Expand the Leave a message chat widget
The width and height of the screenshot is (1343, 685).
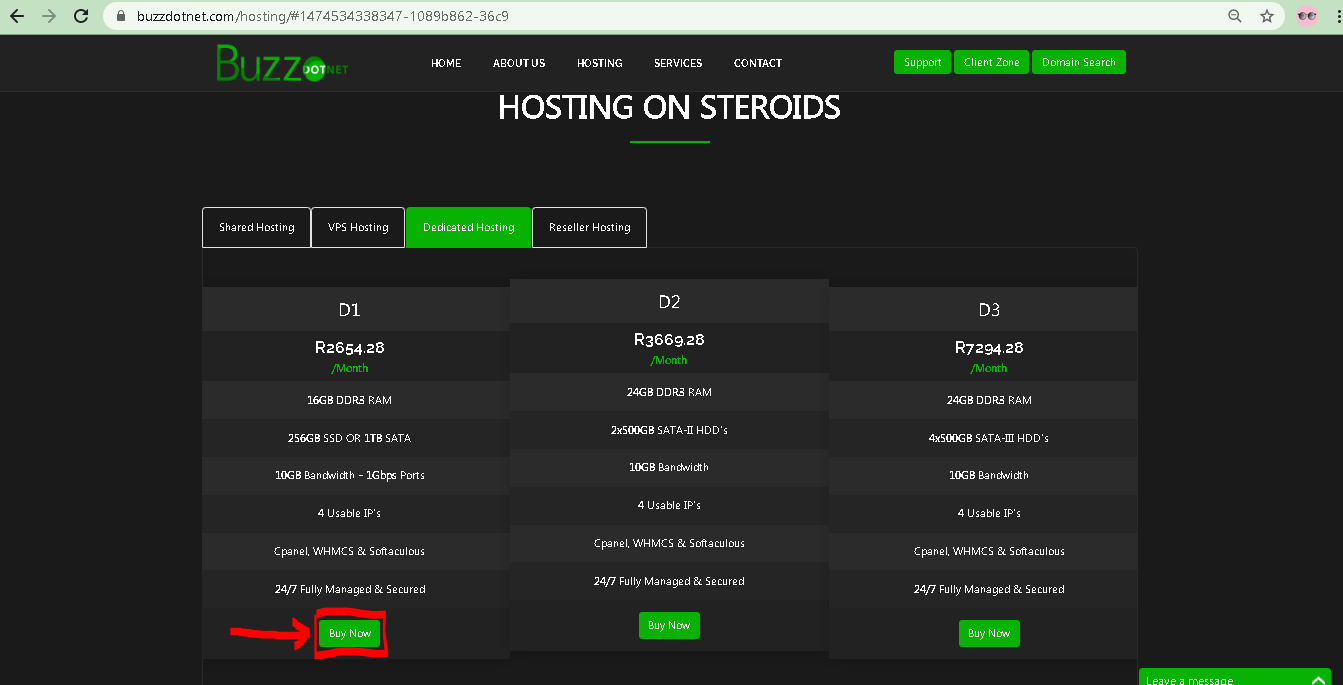coord(1234,679)
